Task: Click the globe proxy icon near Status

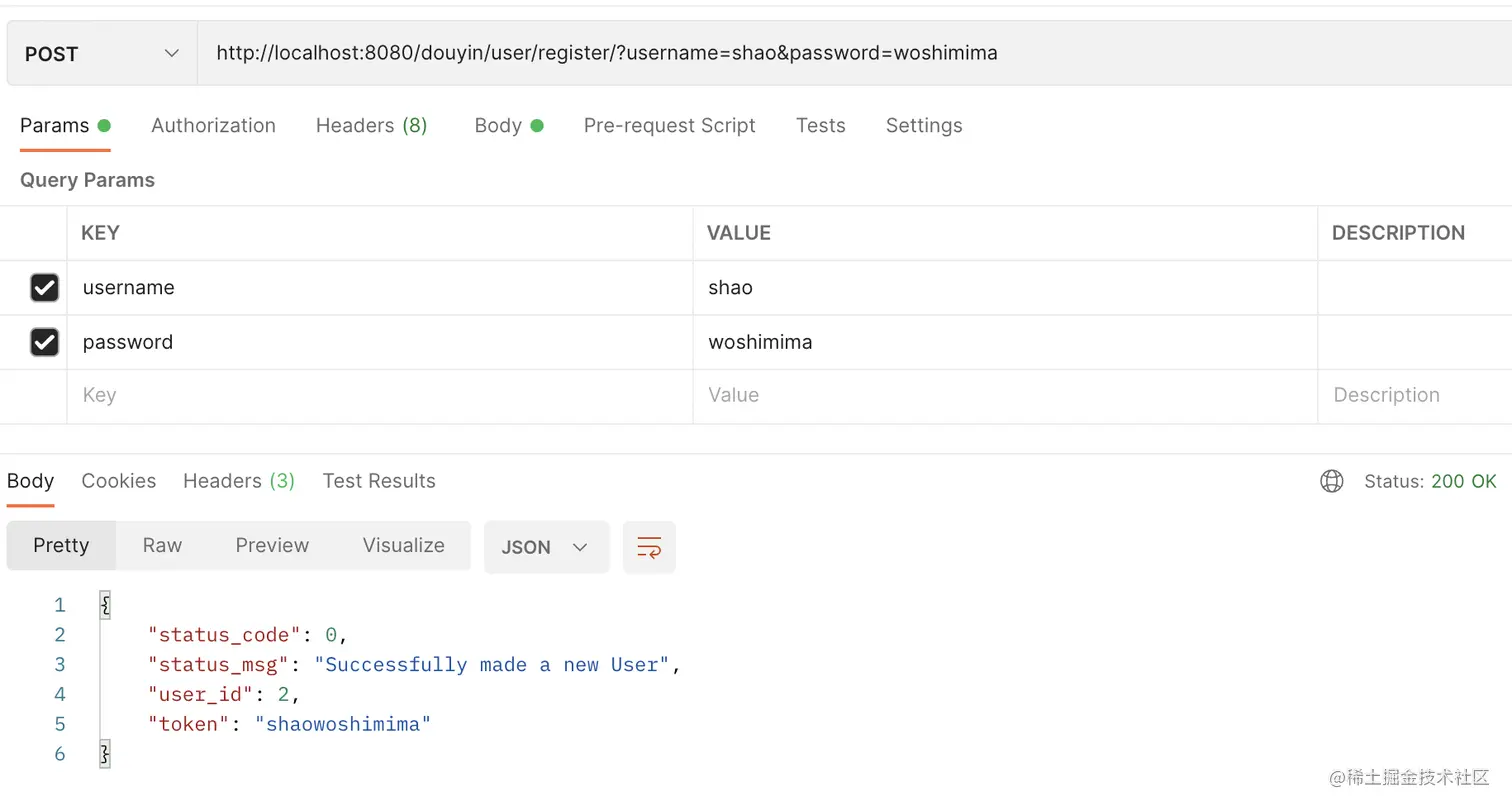Action: point(1331,481)
